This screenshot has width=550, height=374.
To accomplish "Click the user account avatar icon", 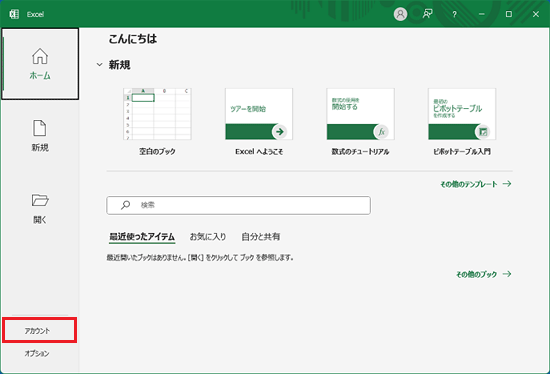I will [400, 14].
